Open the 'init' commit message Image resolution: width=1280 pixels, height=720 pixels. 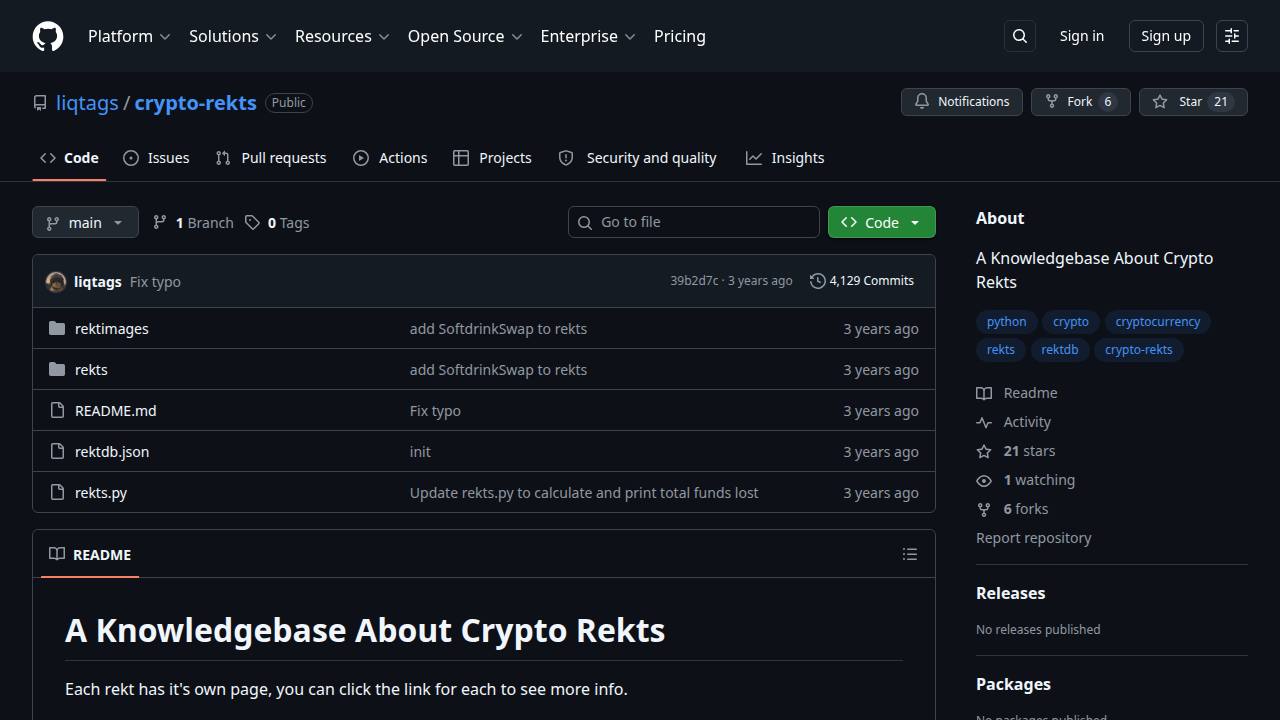pyautogui.click(x=420, y=451)
